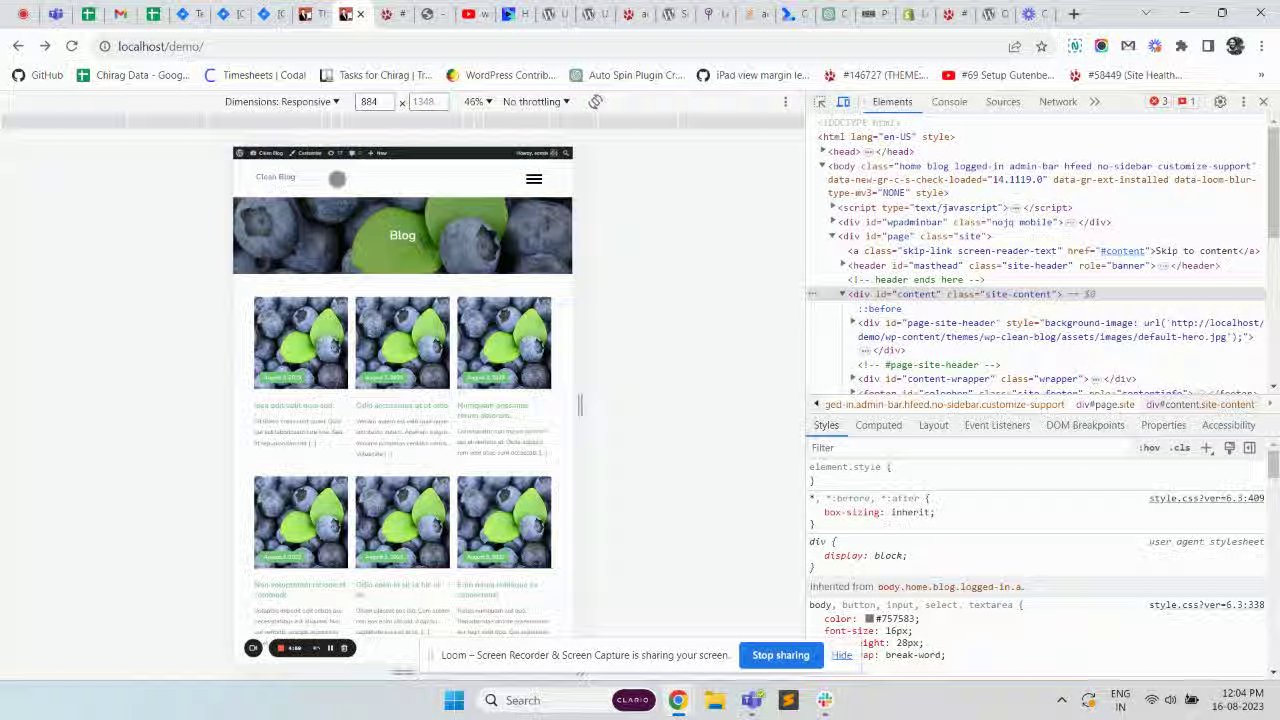Collapse the body element node
Screen dimensions: 1280x720
click(823, 166)
